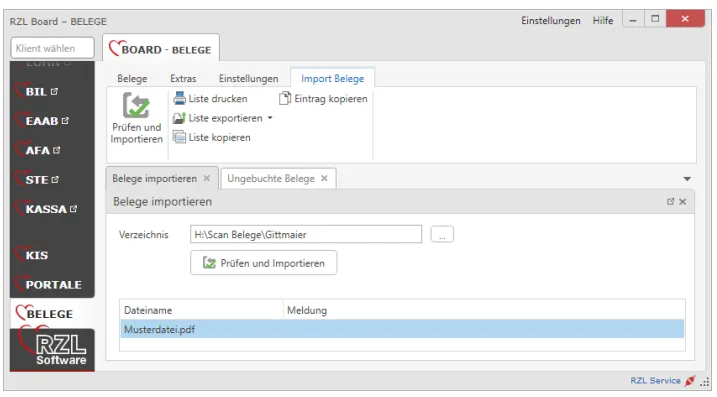Close the Belege importieren panel header

[x=683, y=202]
